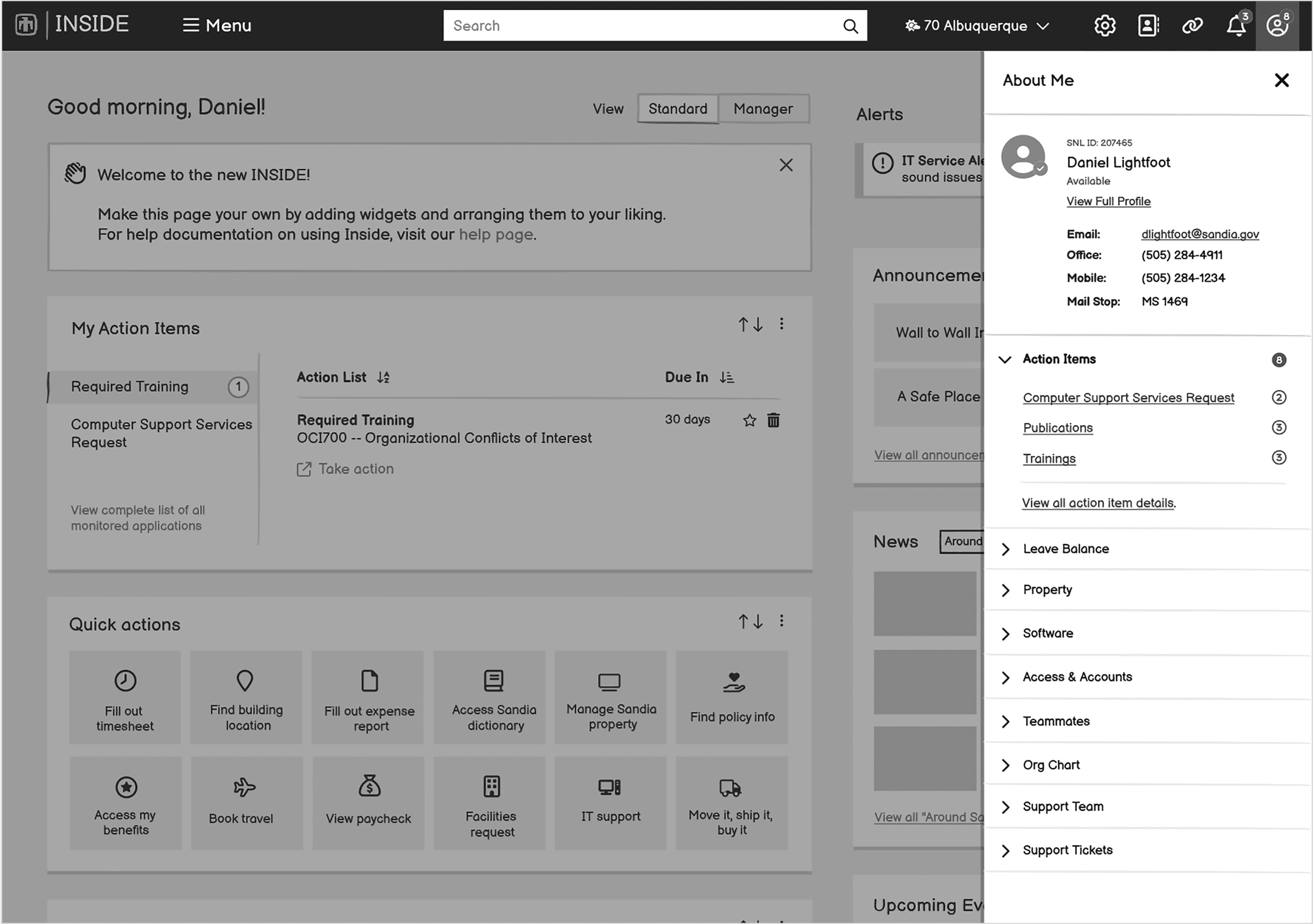
Task: Open the Computer Support Services Request list
Action: (1127, 397)
